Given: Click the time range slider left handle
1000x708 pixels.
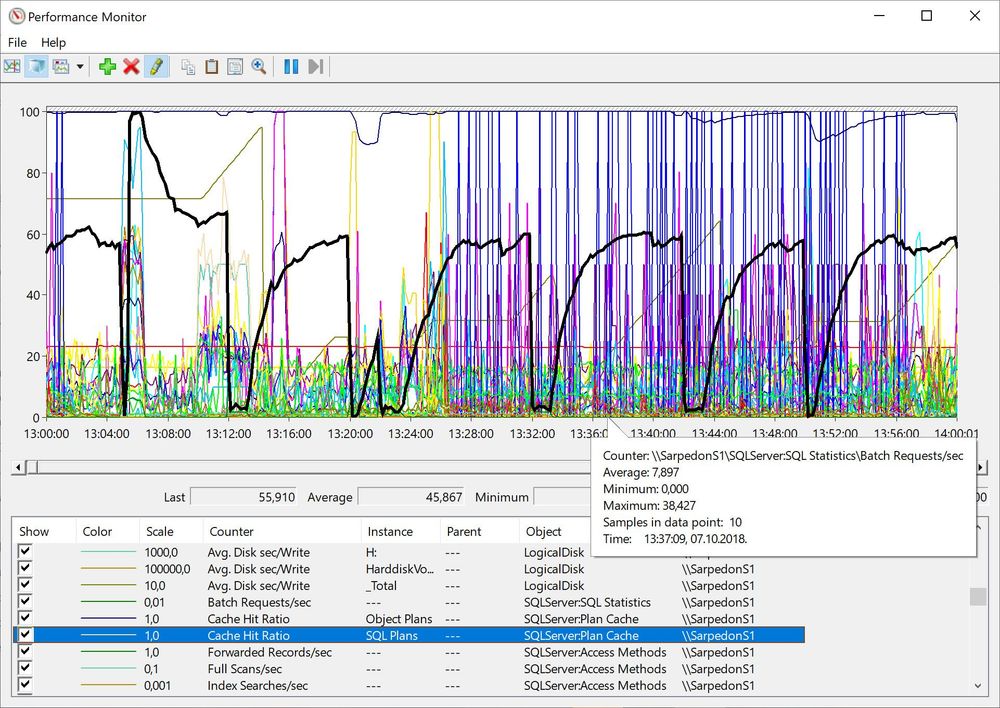Looking at the screenshot, I should pos(32,468).
